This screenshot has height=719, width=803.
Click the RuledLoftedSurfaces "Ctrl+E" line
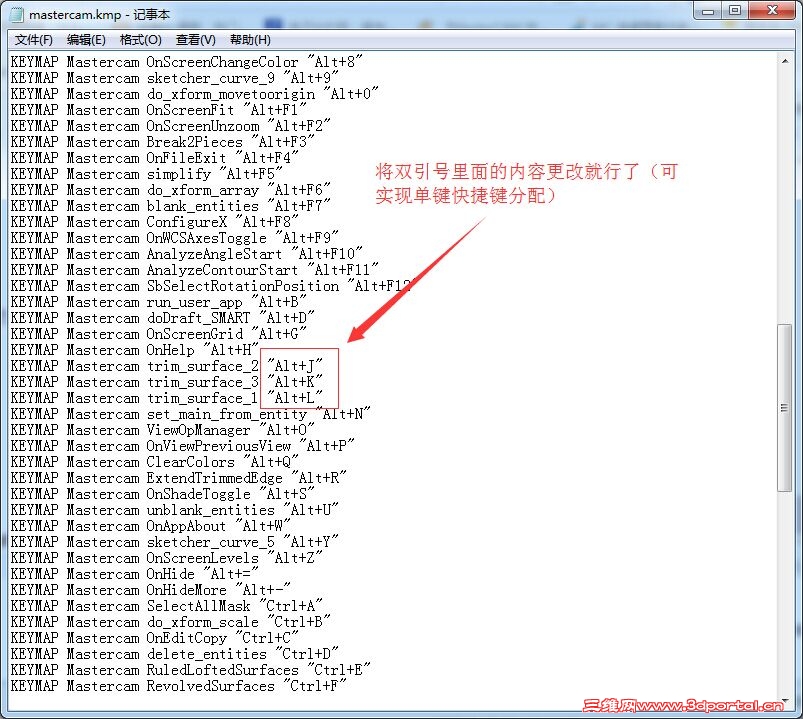191,670
